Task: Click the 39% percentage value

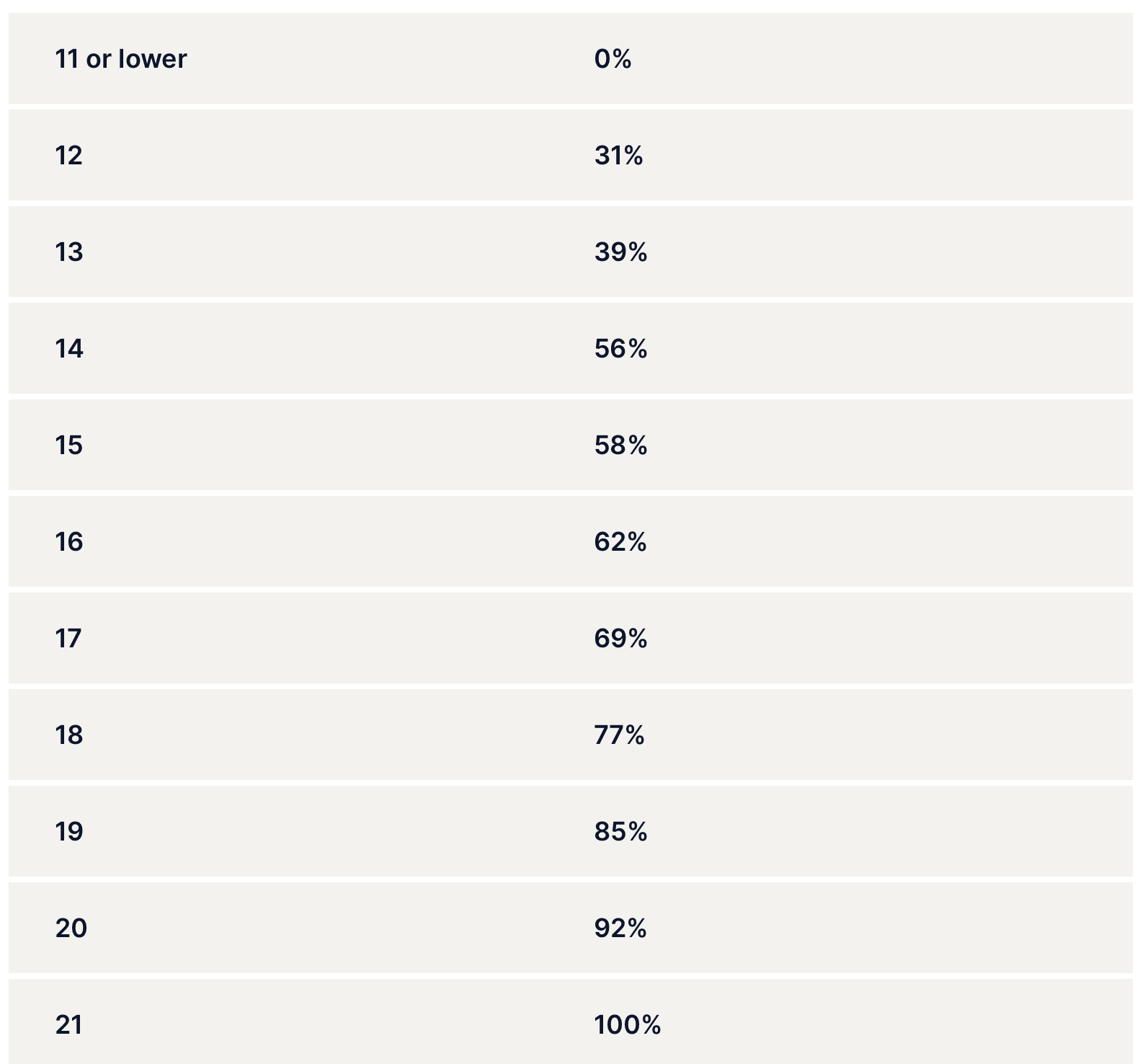Action: click(x=620, y=252)
